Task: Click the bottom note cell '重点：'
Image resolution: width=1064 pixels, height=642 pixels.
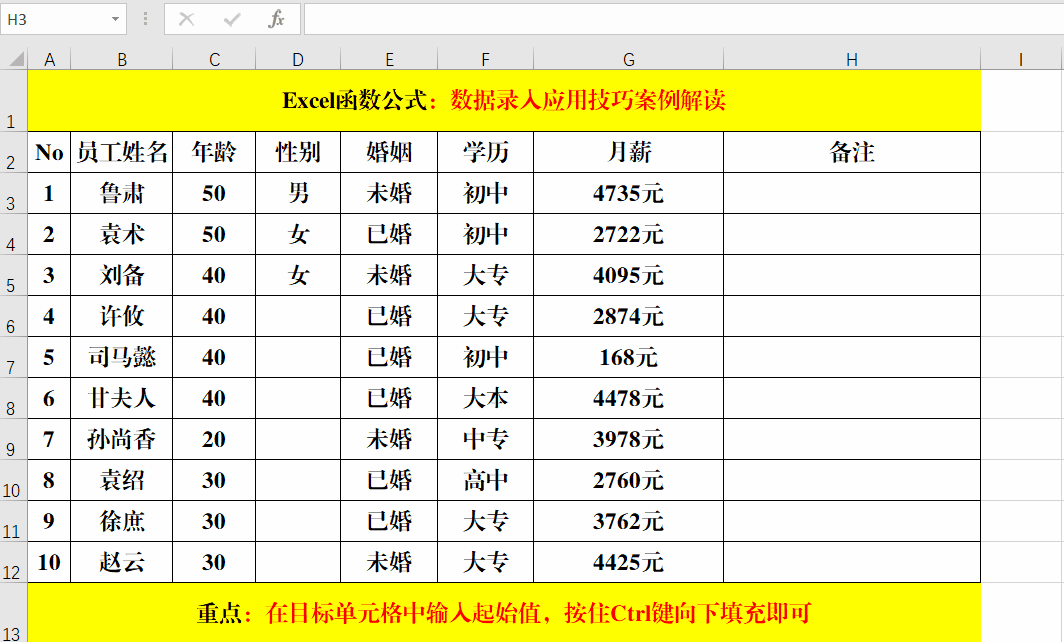Action: point(504,613)
